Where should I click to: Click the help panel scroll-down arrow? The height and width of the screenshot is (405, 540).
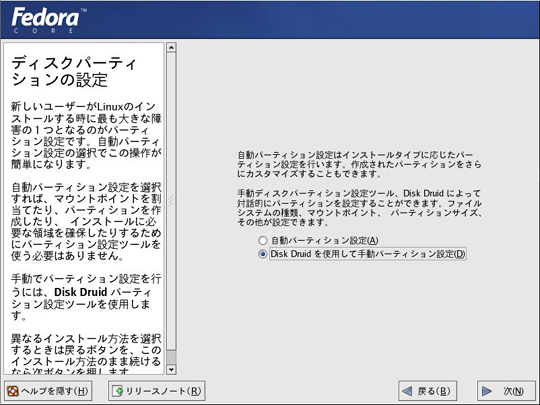pyautogui.click(x=171, y=370)
